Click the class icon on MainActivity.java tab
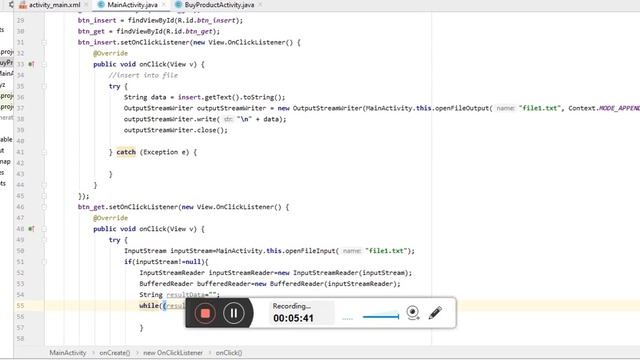Screen dimensions: 640x360 tap(101, 5)
